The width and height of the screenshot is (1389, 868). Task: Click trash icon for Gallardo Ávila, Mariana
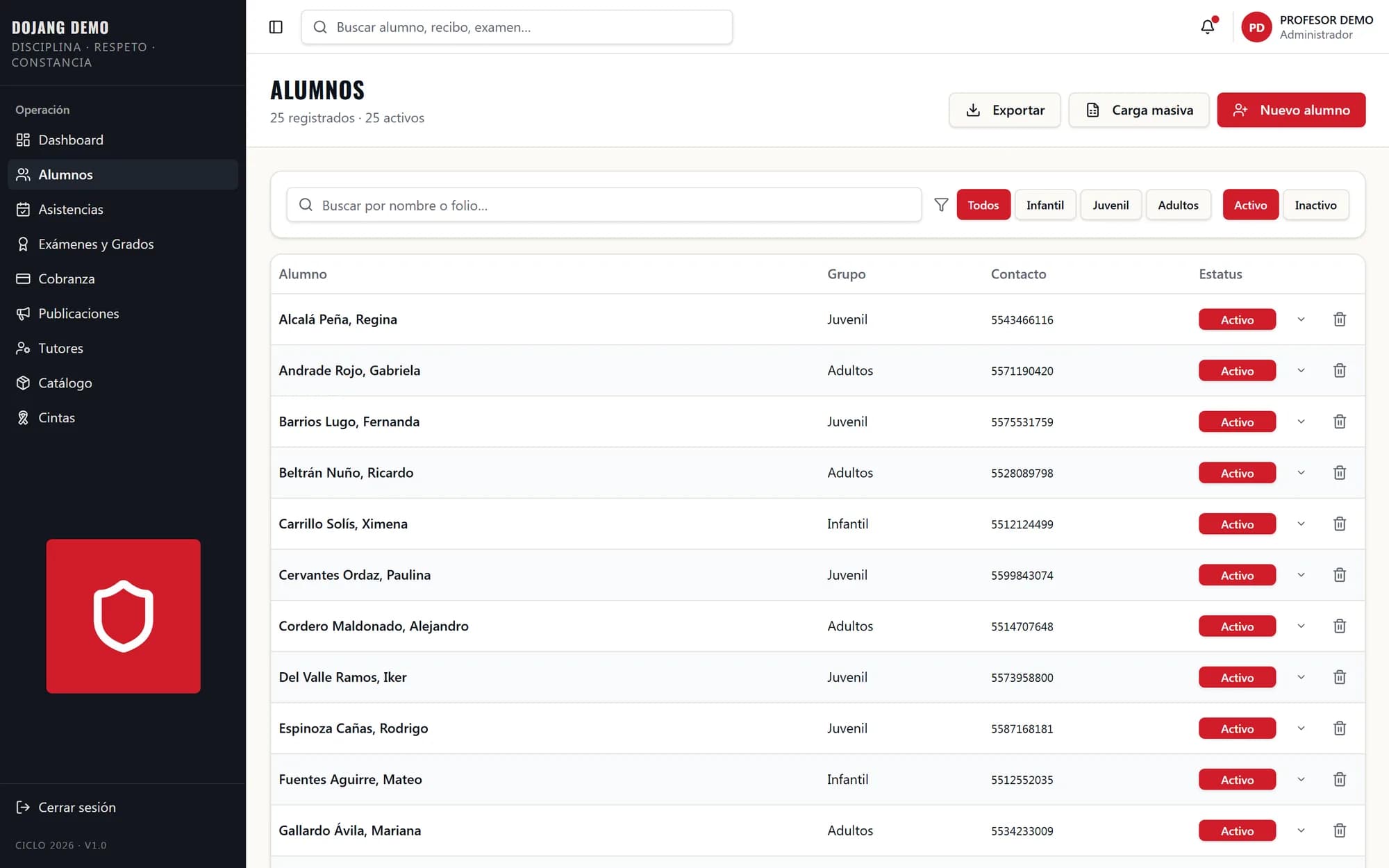pyautogui.click(x=1340, y=831)
